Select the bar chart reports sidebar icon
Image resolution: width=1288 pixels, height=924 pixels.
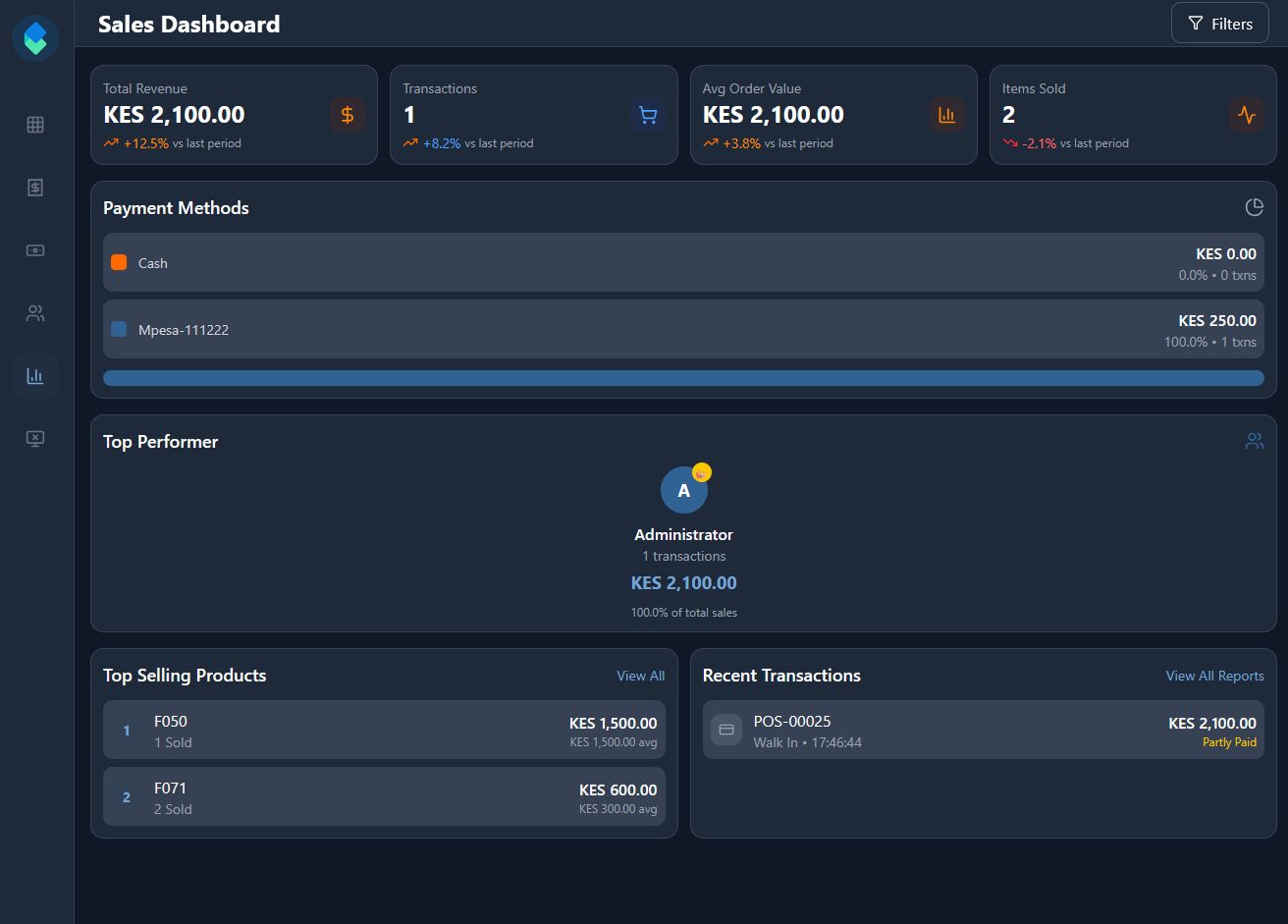[35, 375]
